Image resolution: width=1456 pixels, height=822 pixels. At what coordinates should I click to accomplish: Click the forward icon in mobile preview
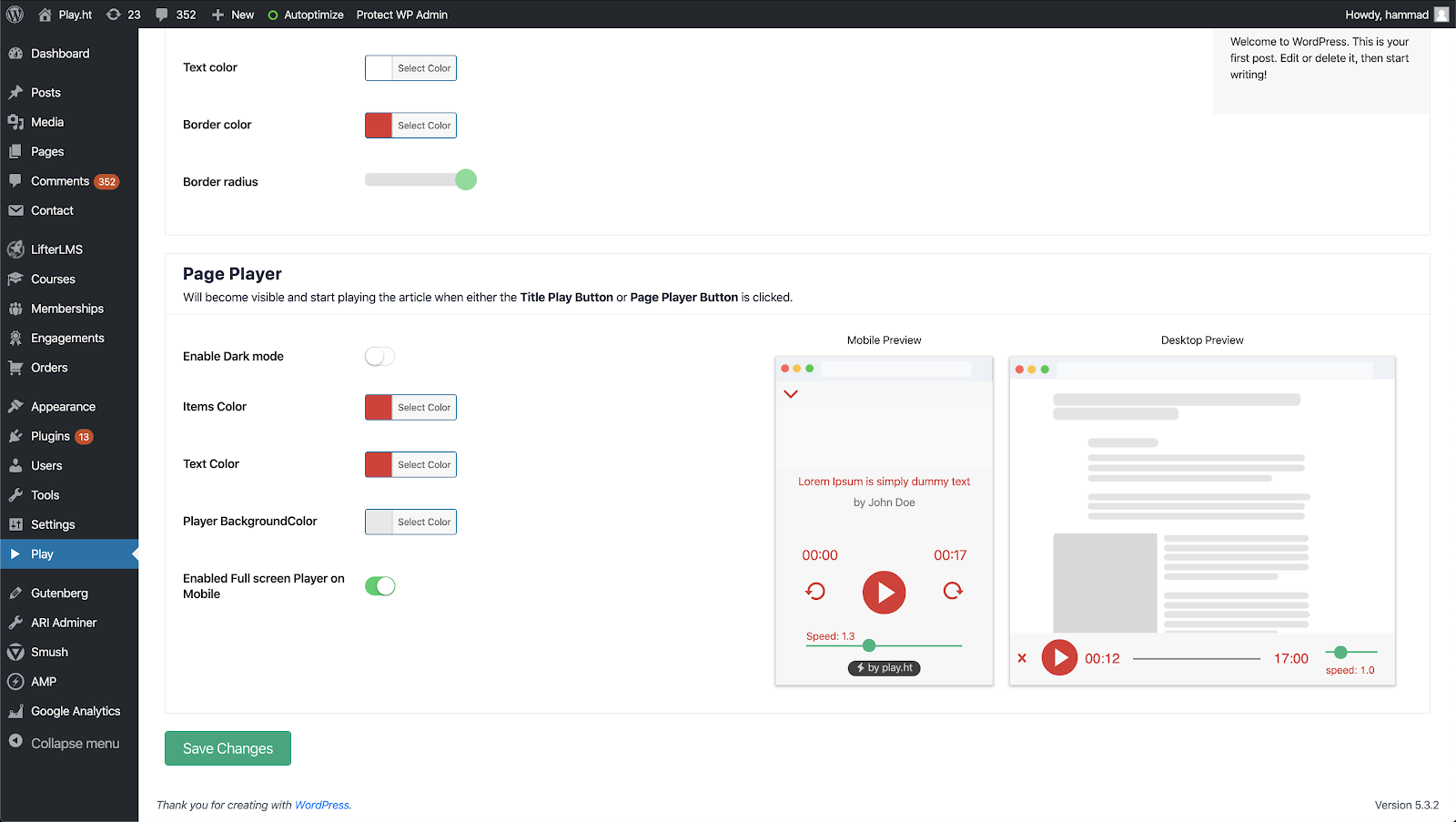click(953, 591)
